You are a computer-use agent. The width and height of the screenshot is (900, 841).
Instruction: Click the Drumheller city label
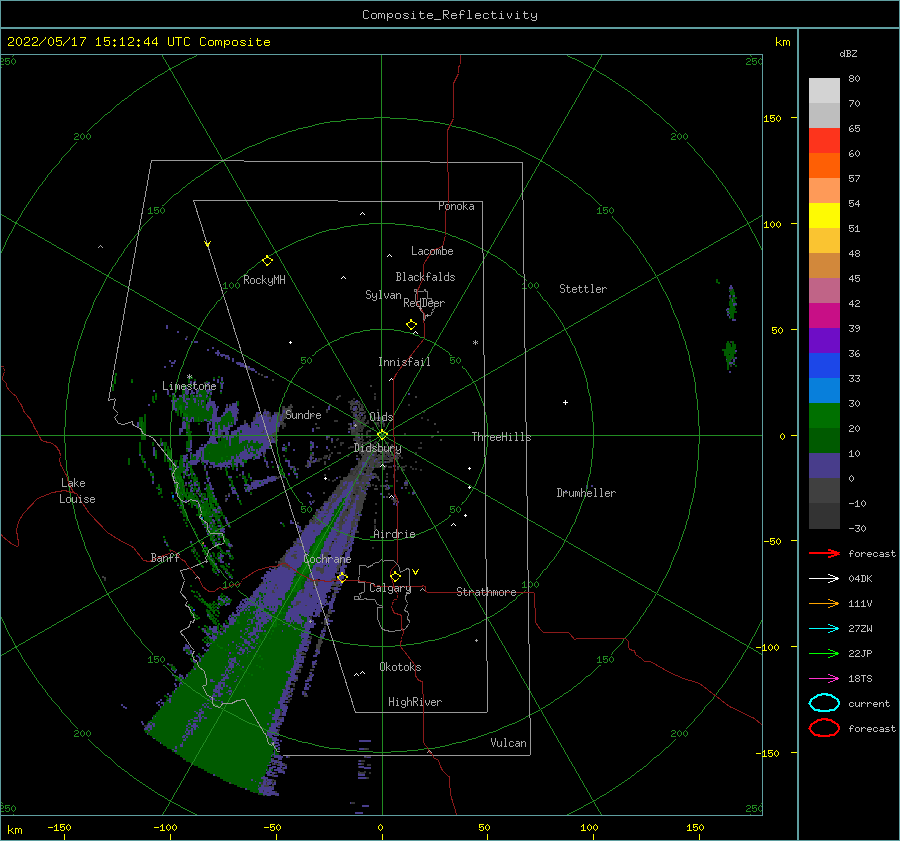coord(586,493)
